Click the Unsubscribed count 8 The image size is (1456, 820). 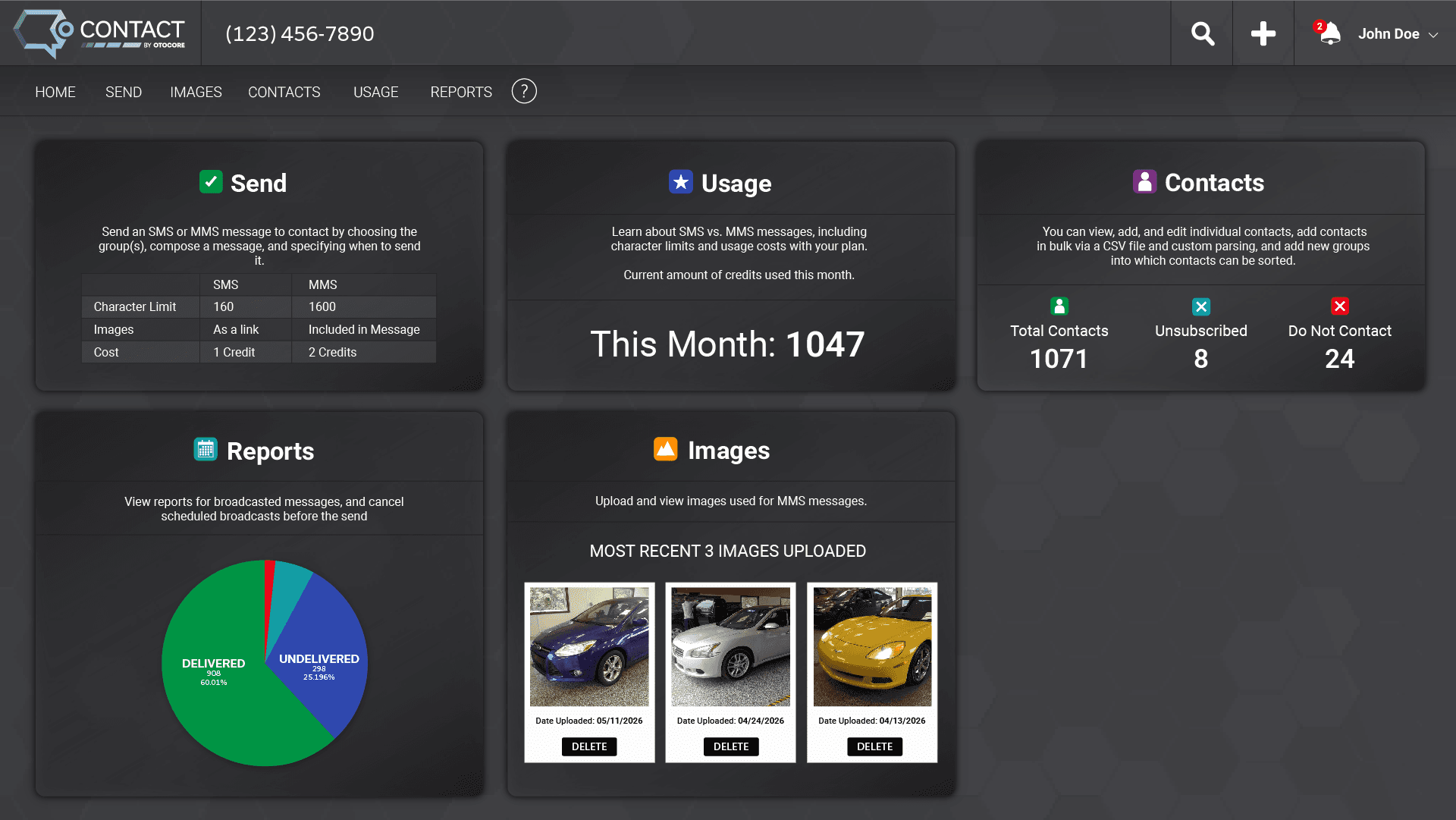(1201, 359)
